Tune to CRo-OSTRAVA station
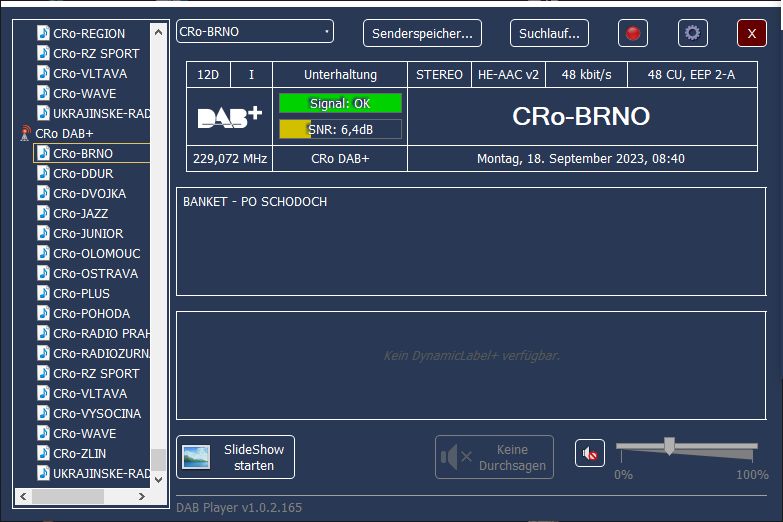This screenshot has height=522, width=783. [96, 273]
